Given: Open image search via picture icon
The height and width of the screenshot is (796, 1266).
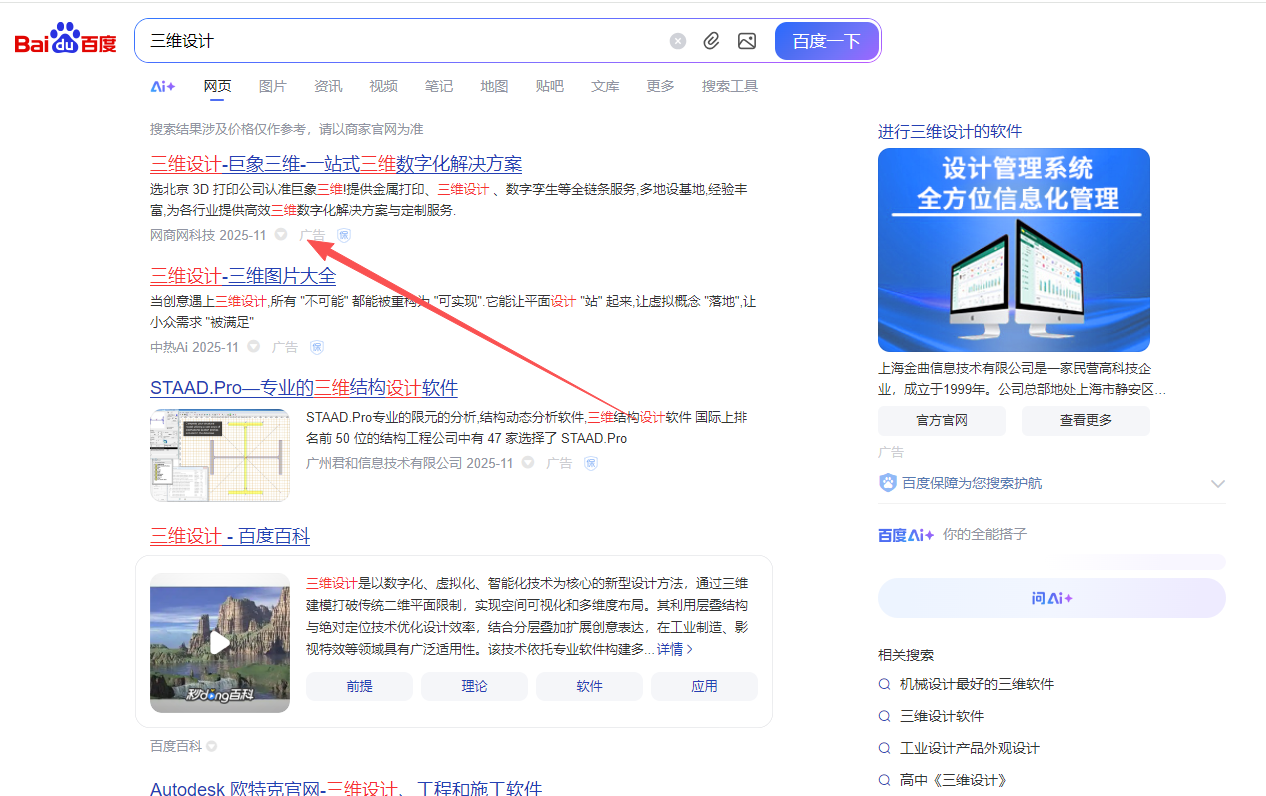Looking at the screenshot, I should coord(746,41).
